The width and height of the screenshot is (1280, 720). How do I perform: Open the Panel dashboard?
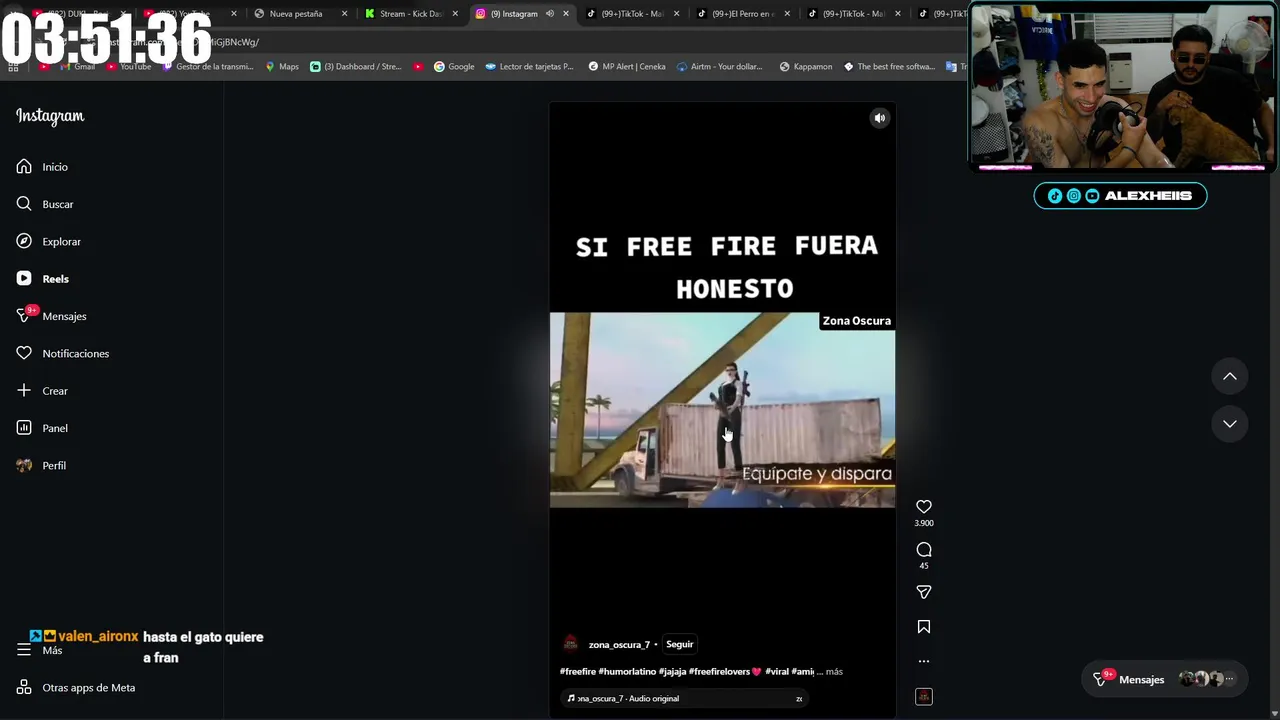click(42, 428)
